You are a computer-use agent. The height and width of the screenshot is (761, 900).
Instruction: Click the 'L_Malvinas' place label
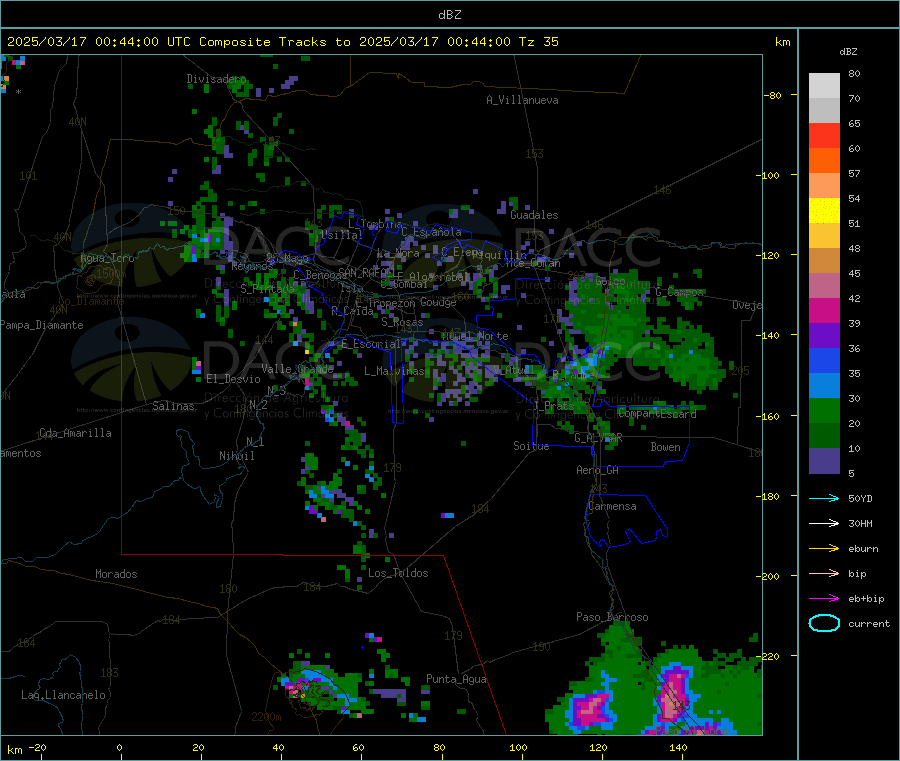[394, 371]
